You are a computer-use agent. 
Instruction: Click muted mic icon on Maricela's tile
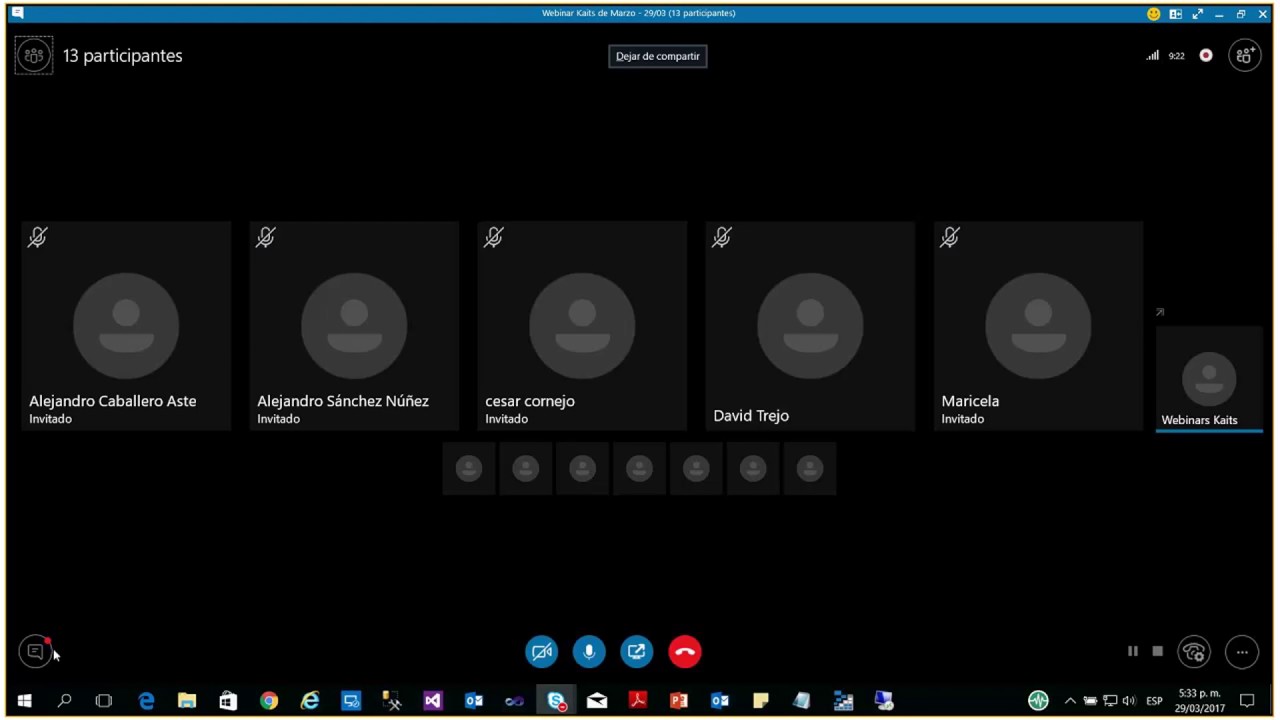[950, 237]
